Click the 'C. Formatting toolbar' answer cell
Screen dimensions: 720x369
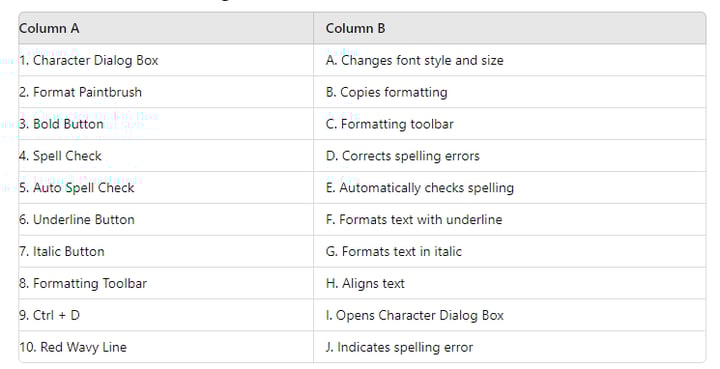pyautogui.click(x=510, y=124)
